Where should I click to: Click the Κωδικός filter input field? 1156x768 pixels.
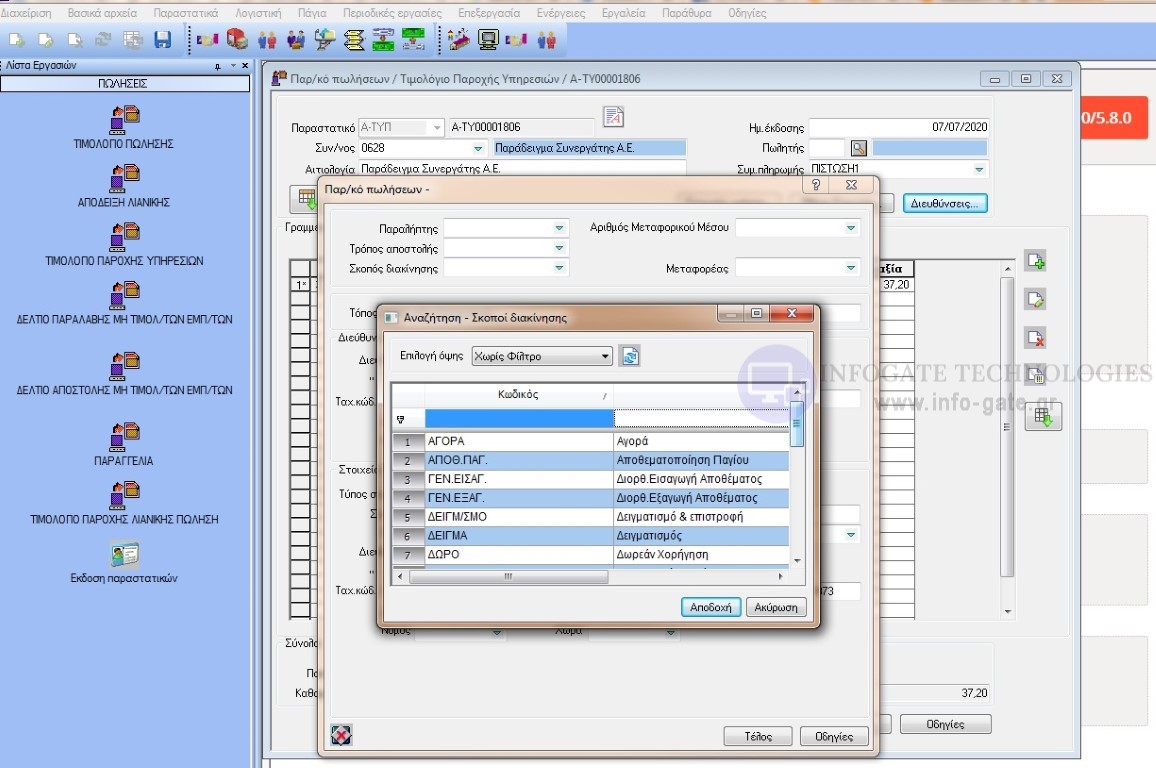pyautogui.click(x=518, y=418)
